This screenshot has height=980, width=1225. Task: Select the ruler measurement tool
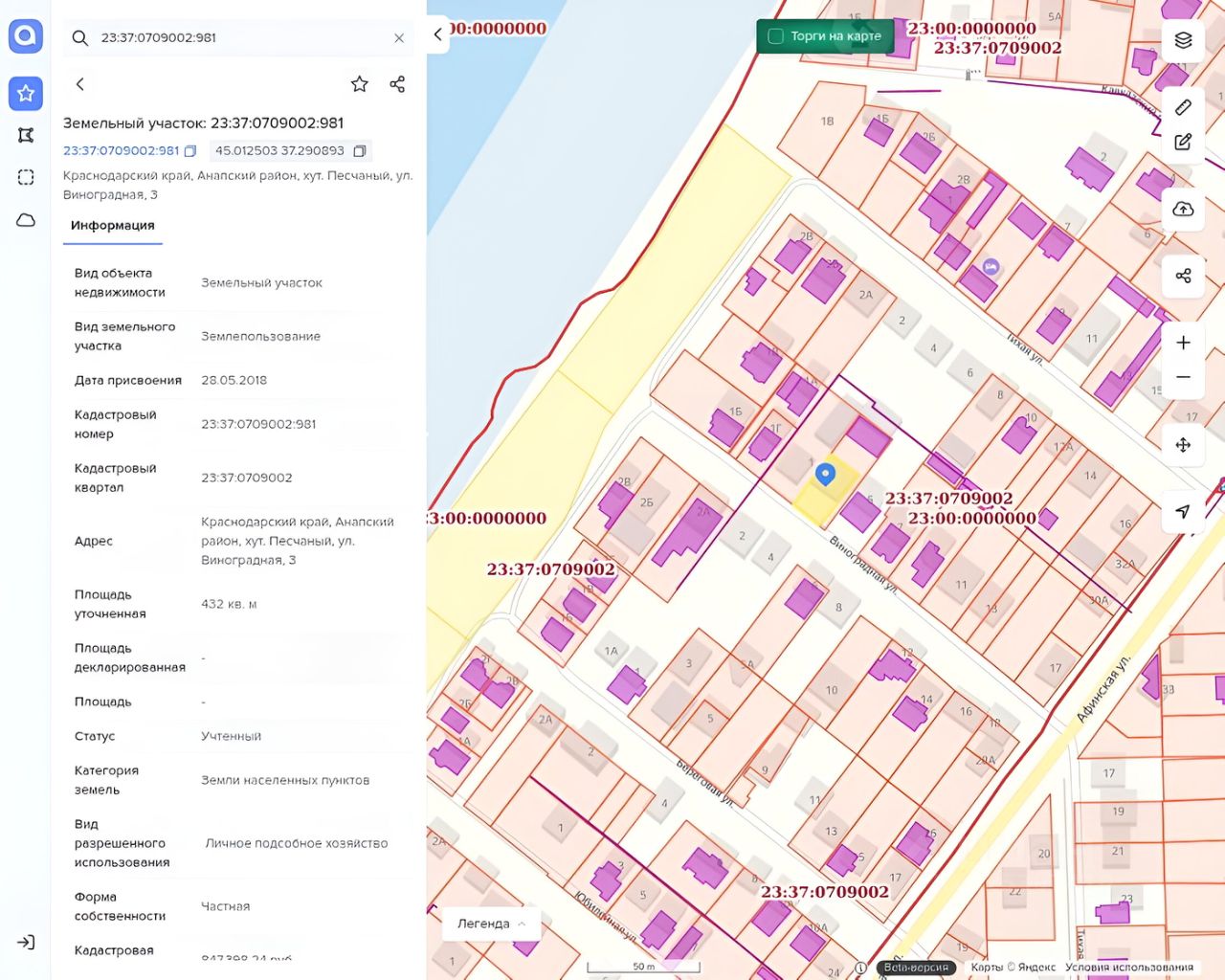point(1183,107)
